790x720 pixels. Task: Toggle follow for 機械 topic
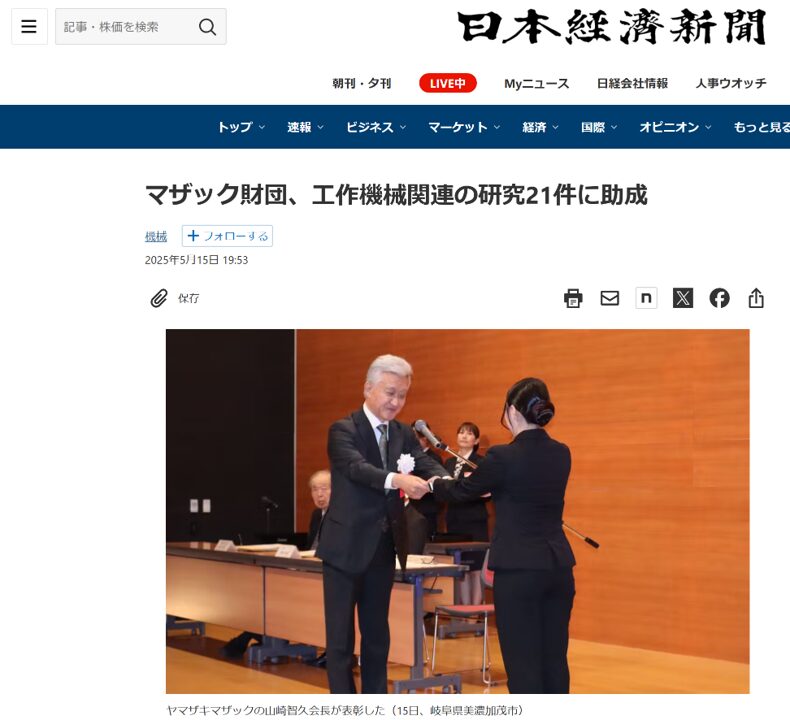point(227,236)
